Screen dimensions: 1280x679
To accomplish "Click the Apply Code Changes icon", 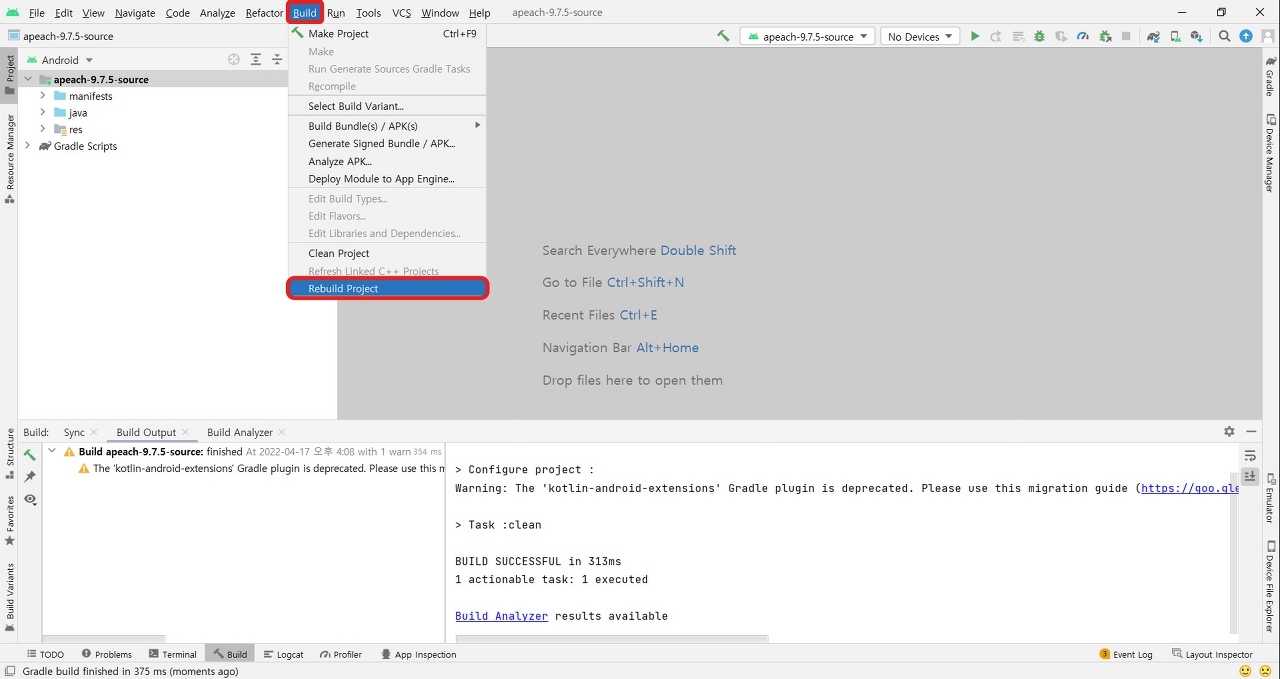I will pyautogui.click(x=1017, y=36).
